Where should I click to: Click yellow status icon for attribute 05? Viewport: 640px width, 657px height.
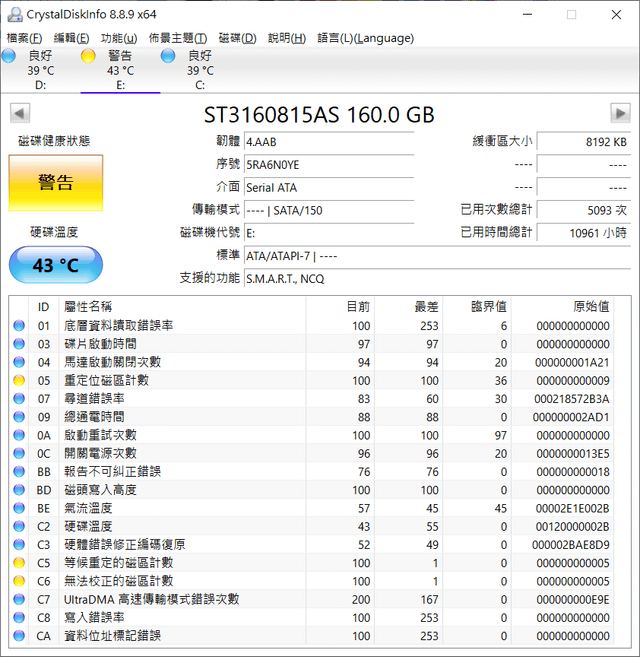(x=19, y=380)
